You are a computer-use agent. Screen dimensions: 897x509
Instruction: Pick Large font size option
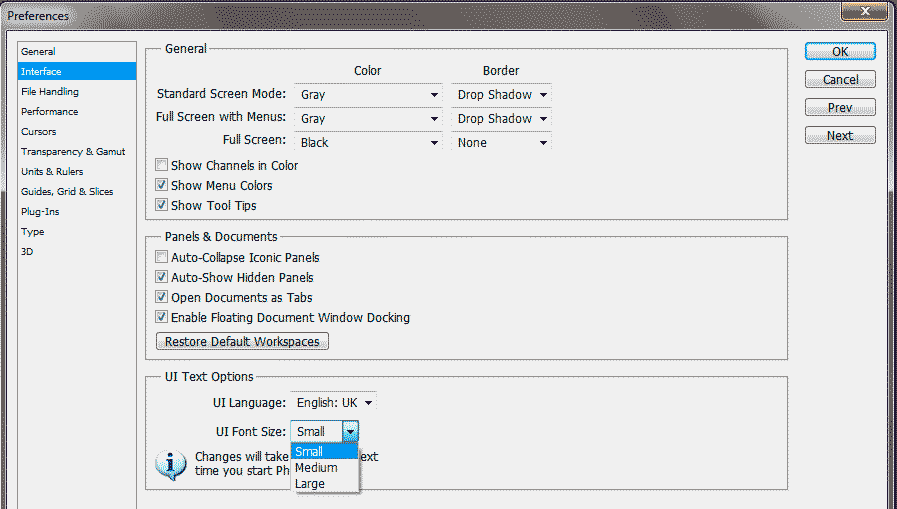[310, 484]
